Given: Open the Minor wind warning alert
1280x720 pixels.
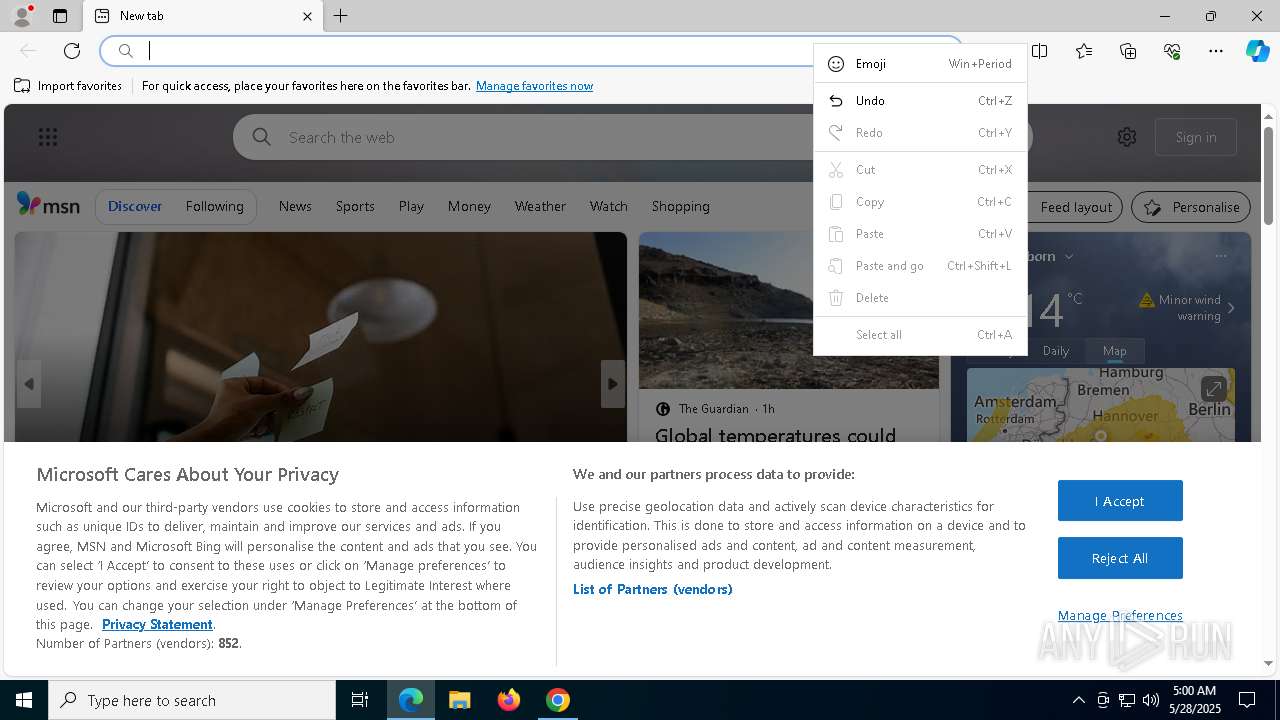Looking at the screenshot, I should pyautogui.click(x=1187, y=307).
